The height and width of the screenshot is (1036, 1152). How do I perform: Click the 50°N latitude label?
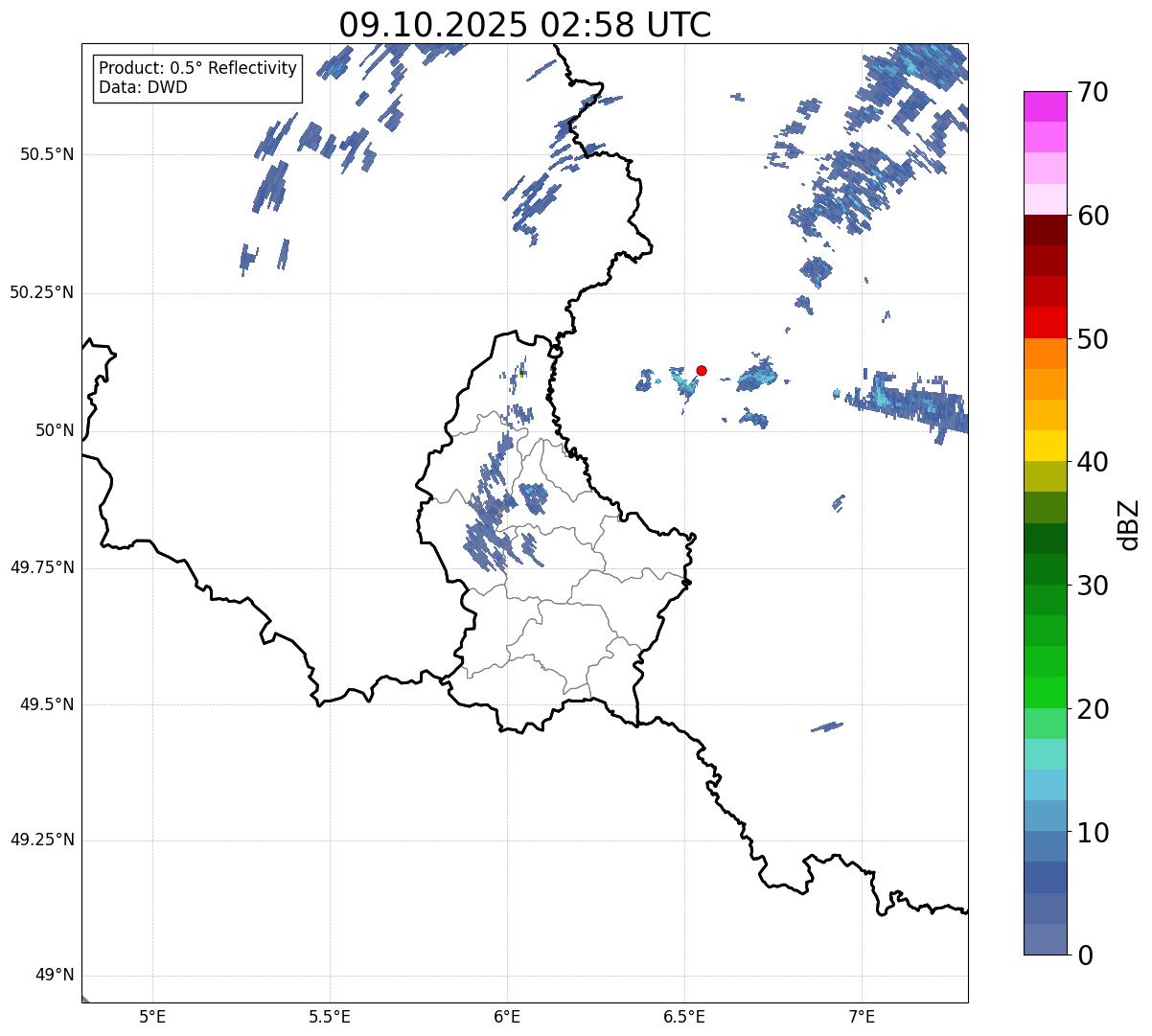click(x=55, y=431)
